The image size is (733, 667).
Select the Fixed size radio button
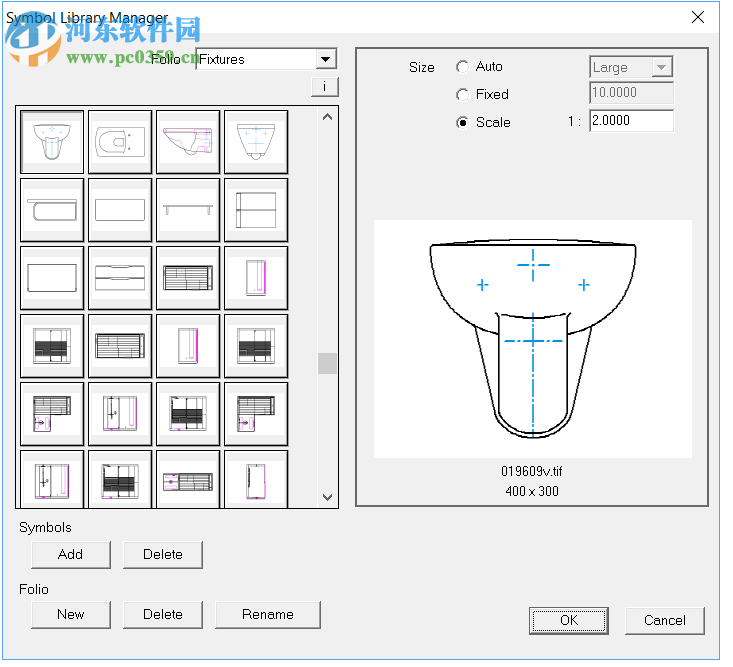462,94
